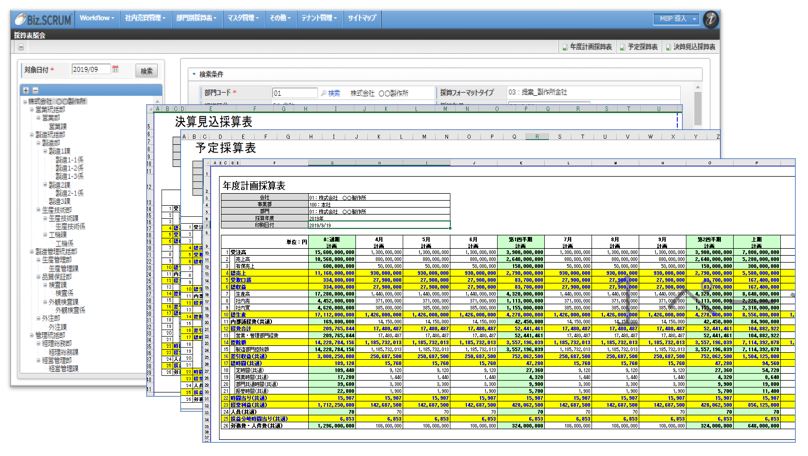Open the その他 menu
The width and height of the screenshot is (808, 456).
(280, 18)
